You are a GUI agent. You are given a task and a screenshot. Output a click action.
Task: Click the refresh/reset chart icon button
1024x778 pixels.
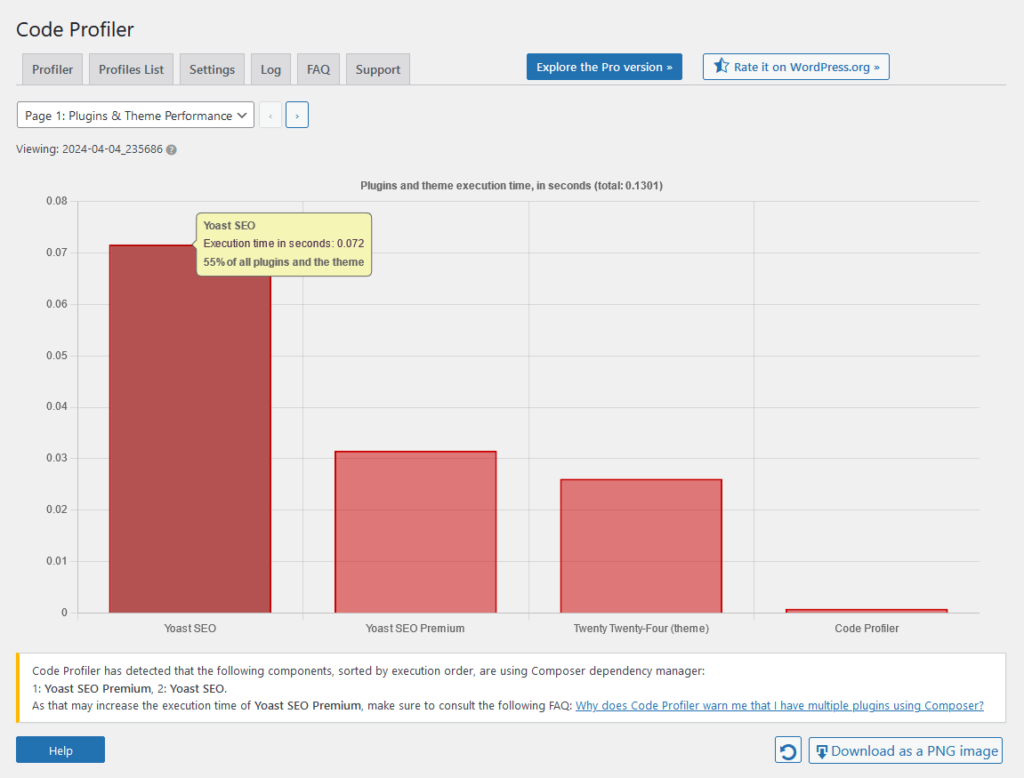(788, 751)
